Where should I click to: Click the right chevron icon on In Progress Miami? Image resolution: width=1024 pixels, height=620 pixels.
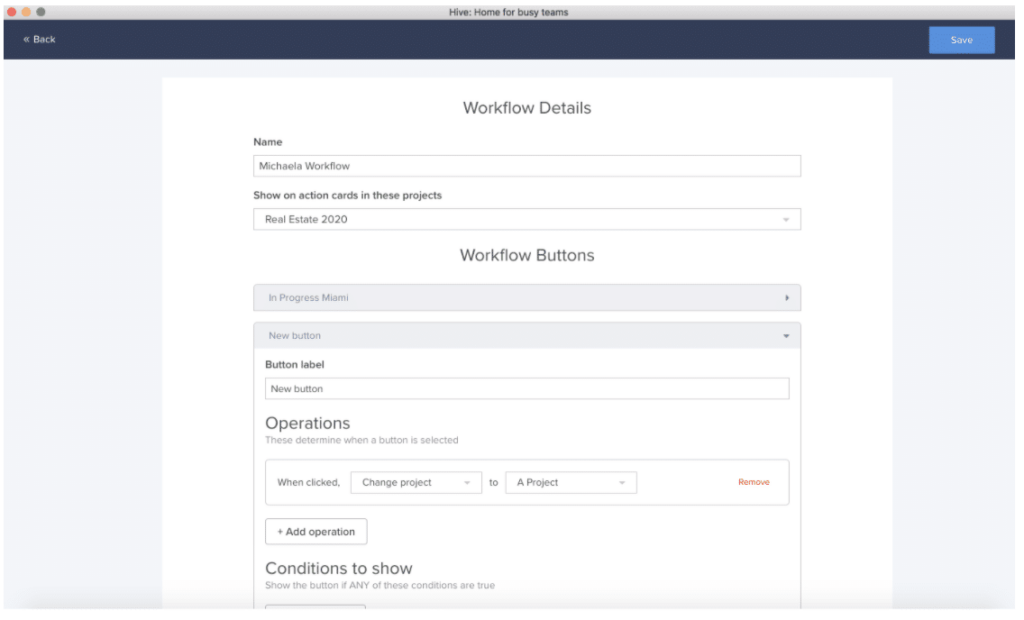tap(787, 297)
